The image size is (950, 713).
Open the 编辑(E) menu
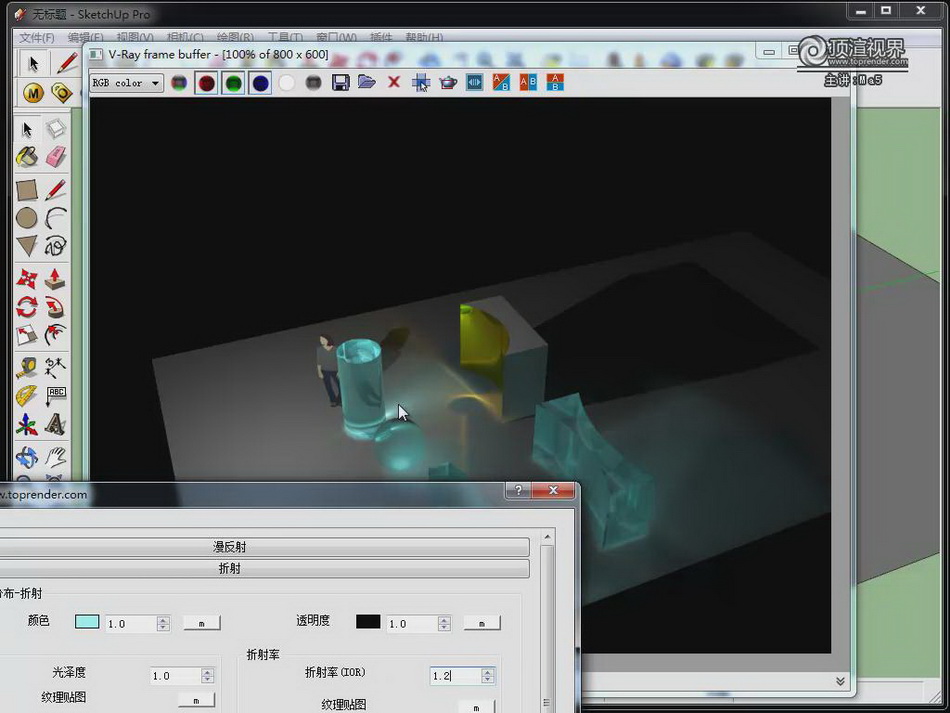85,38
